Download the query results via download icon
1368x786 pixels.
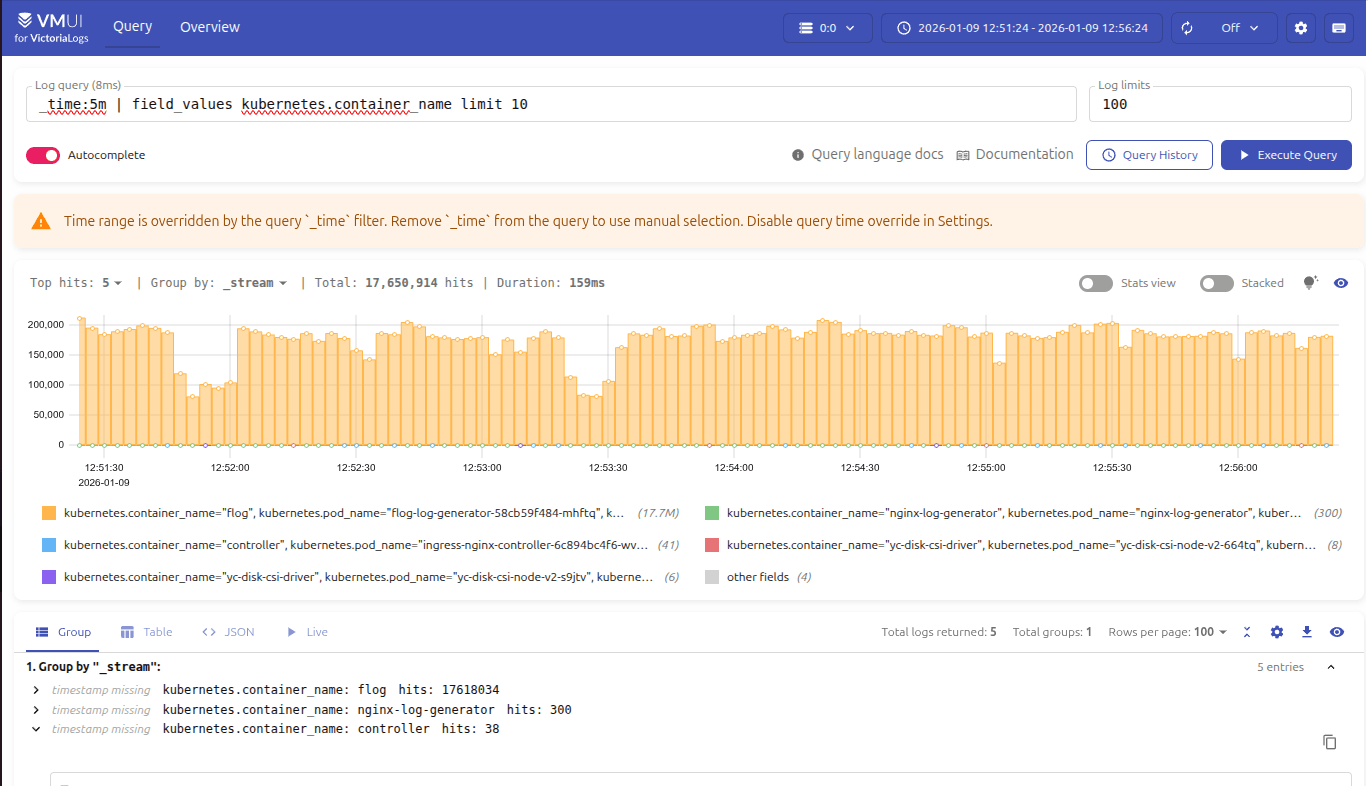(x=1307, y=632)
